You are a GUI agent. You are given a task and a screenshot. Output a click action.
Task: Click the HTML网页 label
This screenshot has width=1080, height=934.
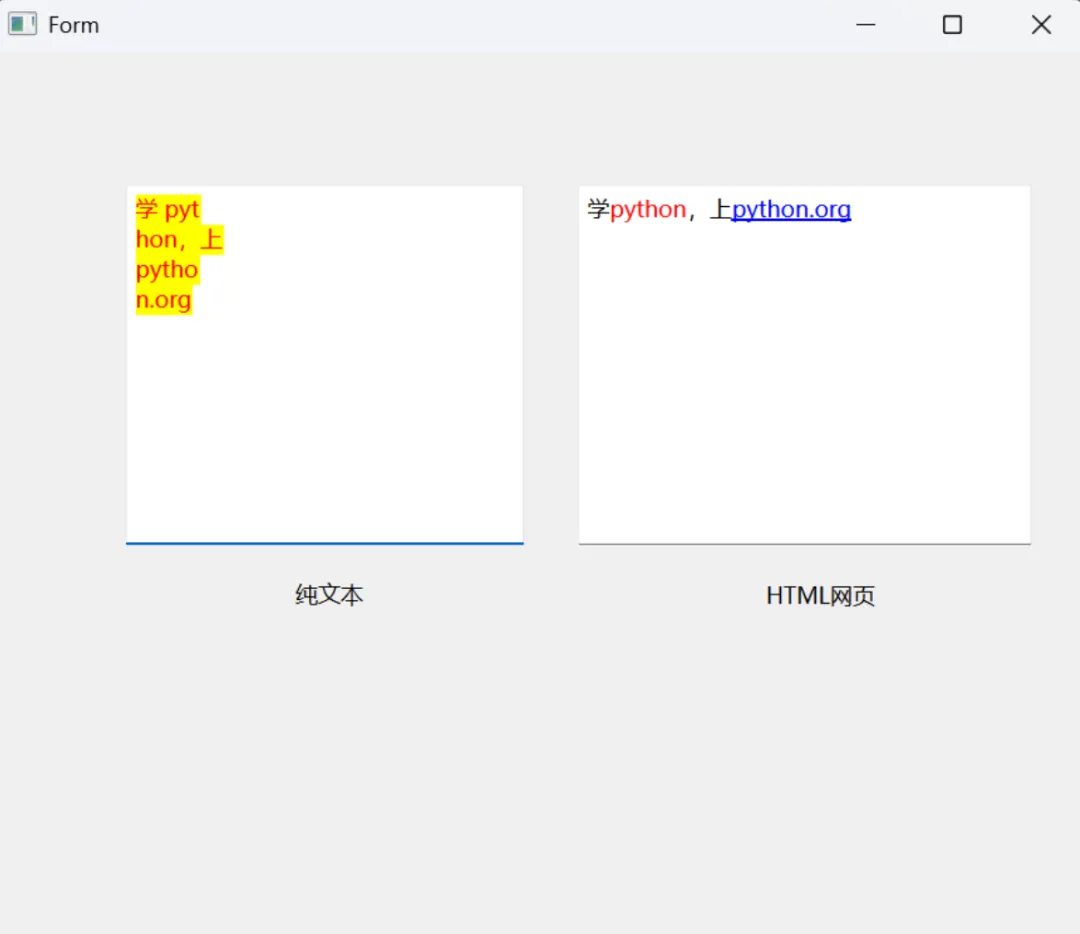pyautogui.click(x=820, y=596)
